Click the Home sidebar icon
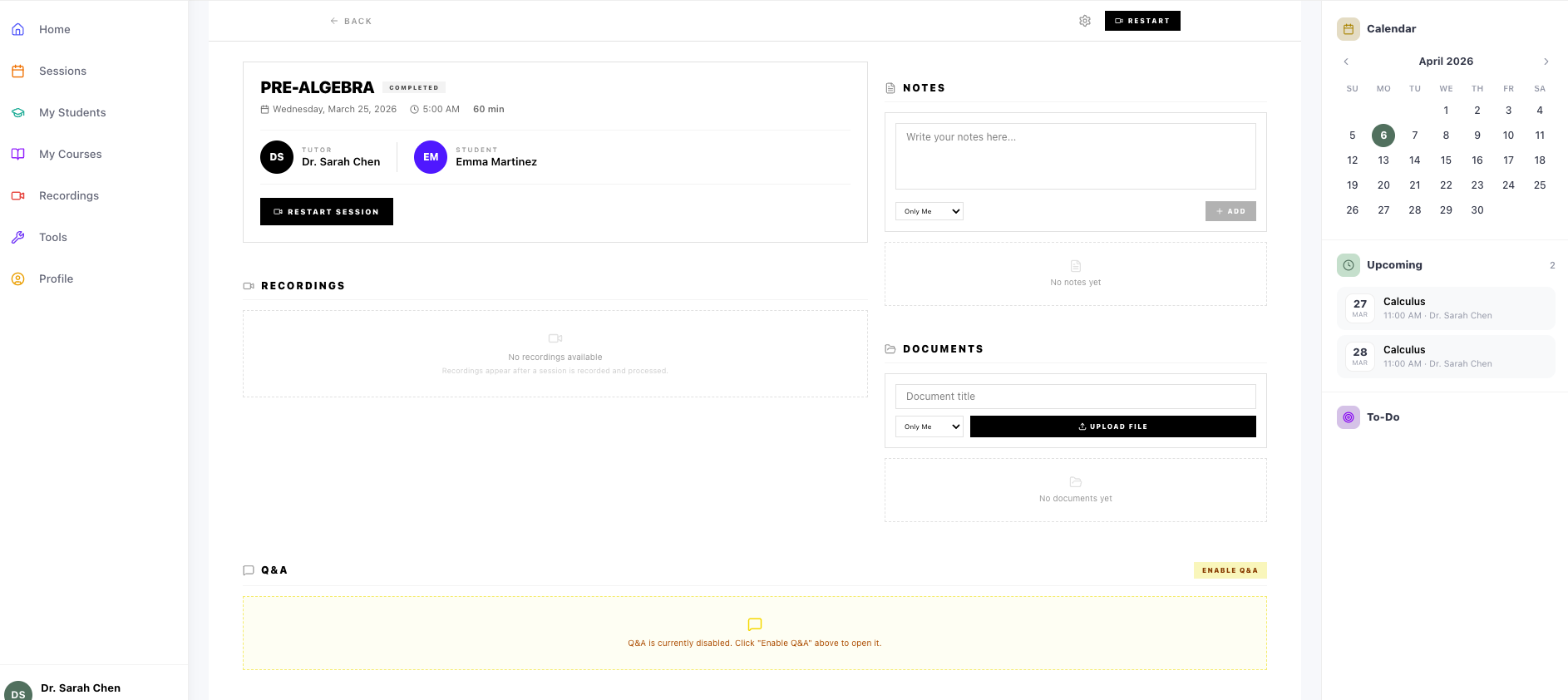This screenshot has height=700, width=1568. click(17, 29)
